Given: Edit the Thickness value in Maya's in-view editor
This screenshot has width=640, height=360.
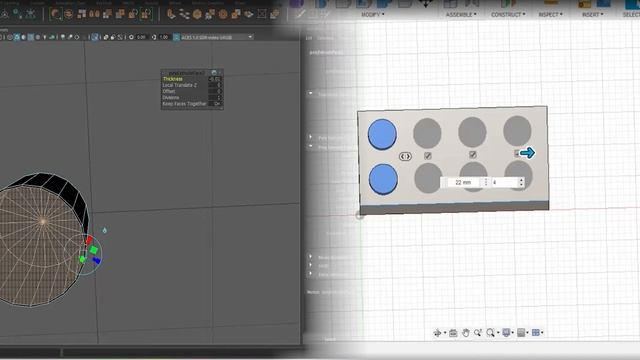Looking at the screenshot, I should (x=215, y=79).
